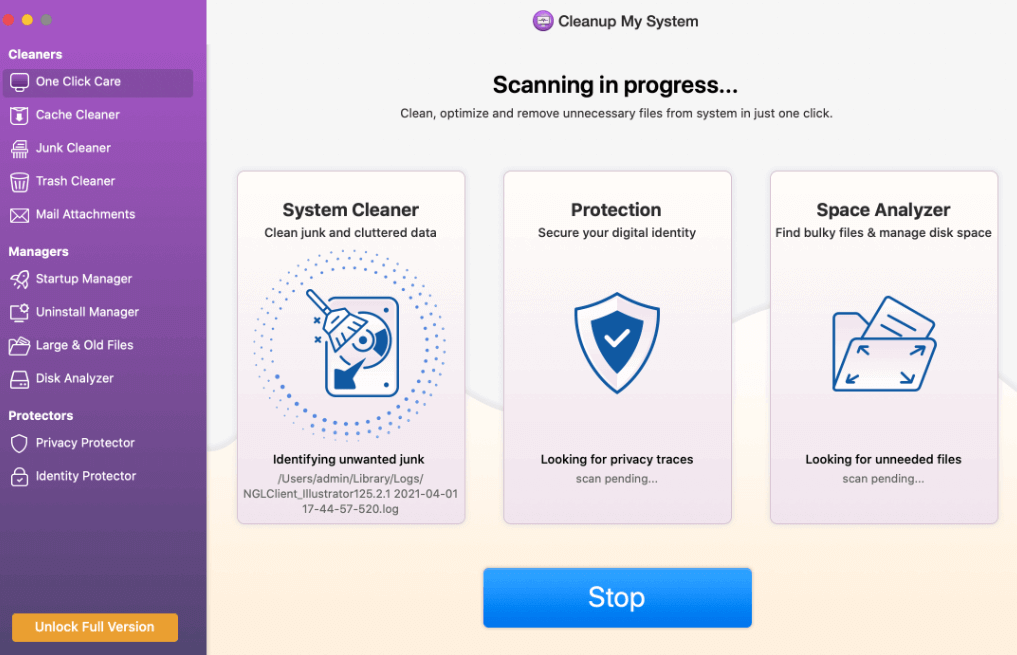Screen dimensions: 1017x655
Task: Click the Disk Analyzer drive icon
Action: [19, 379]
